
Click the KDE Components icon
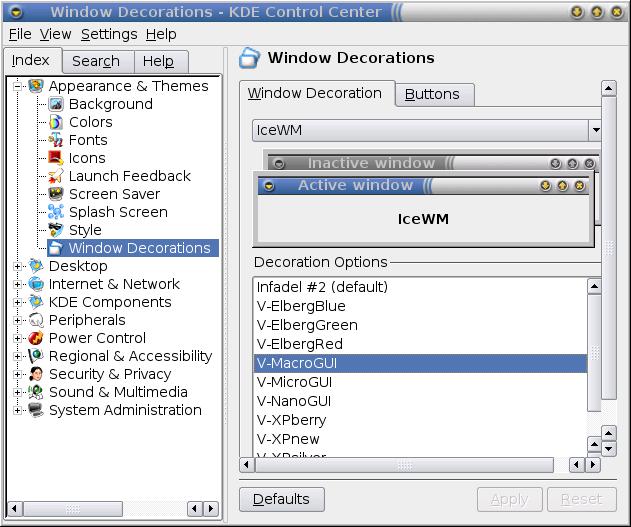click(36, 302)
